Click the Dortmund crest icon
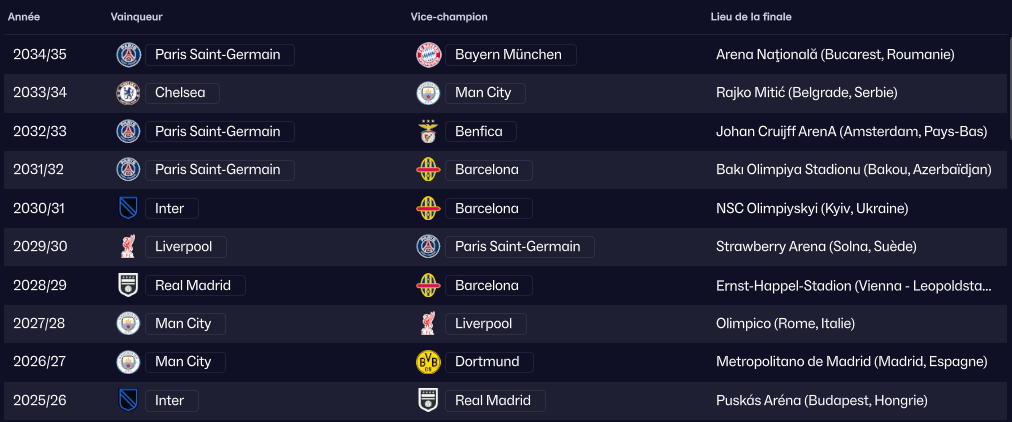 click(428, 362)
